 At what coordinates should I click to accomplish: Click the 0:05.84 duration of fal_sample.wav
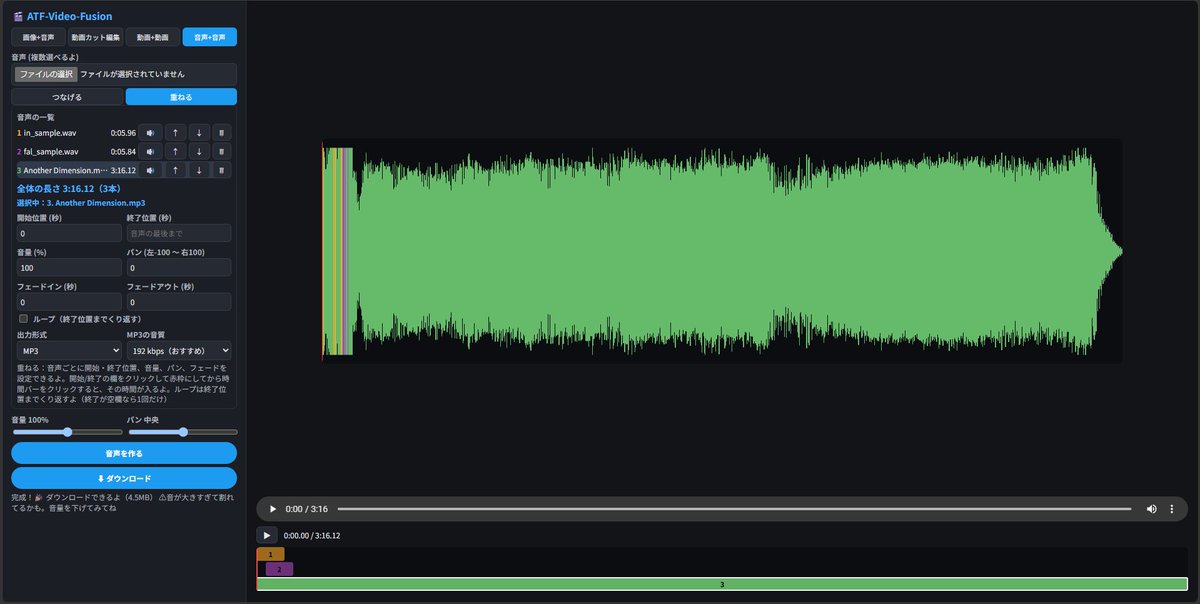point(123,151)
